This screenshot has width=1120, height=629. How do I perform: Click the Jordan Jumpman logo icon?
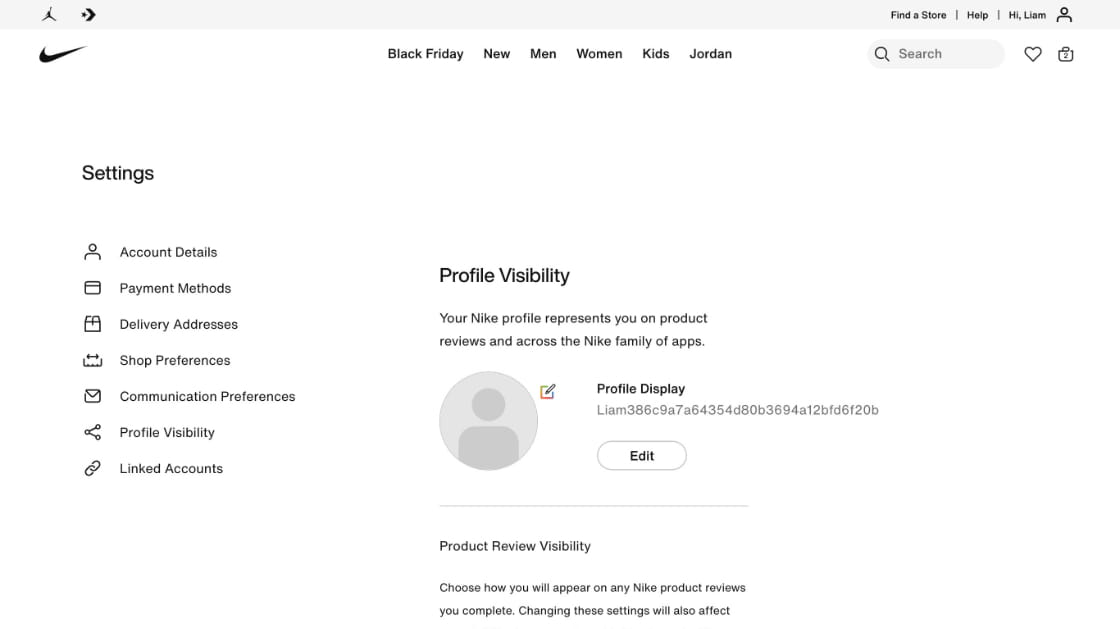tap(49, 14)
